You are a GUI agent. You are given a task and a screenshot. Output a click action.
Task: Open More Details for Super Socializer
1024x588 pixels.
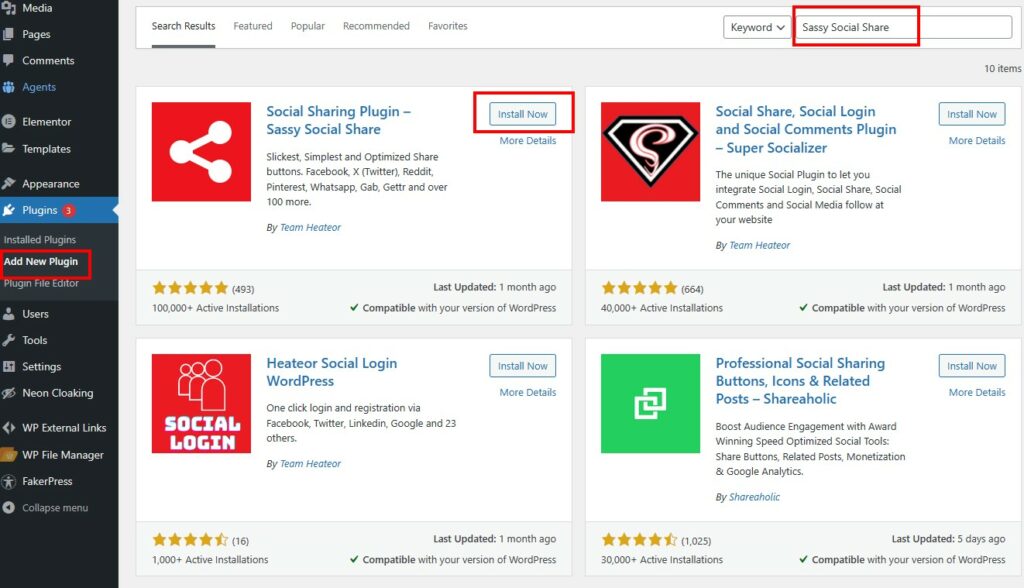(977, 140)
